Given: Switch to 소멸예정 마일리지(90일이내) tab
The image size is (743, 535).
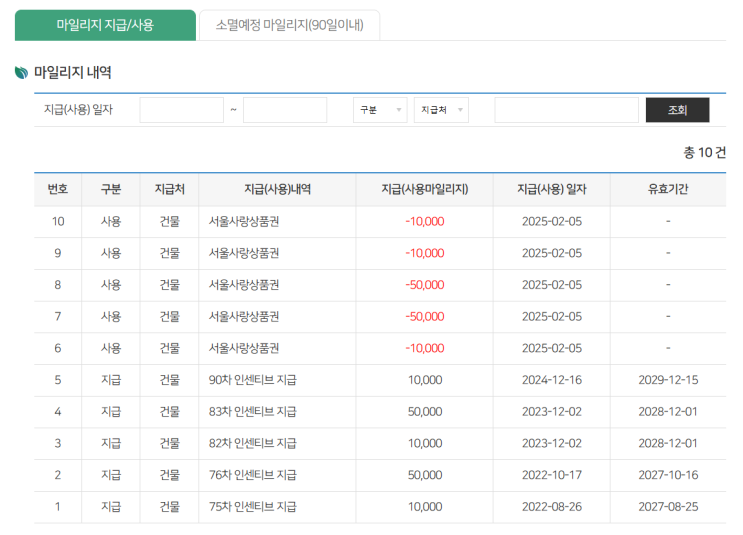Looking at the screenshot, I should point(290,25).
